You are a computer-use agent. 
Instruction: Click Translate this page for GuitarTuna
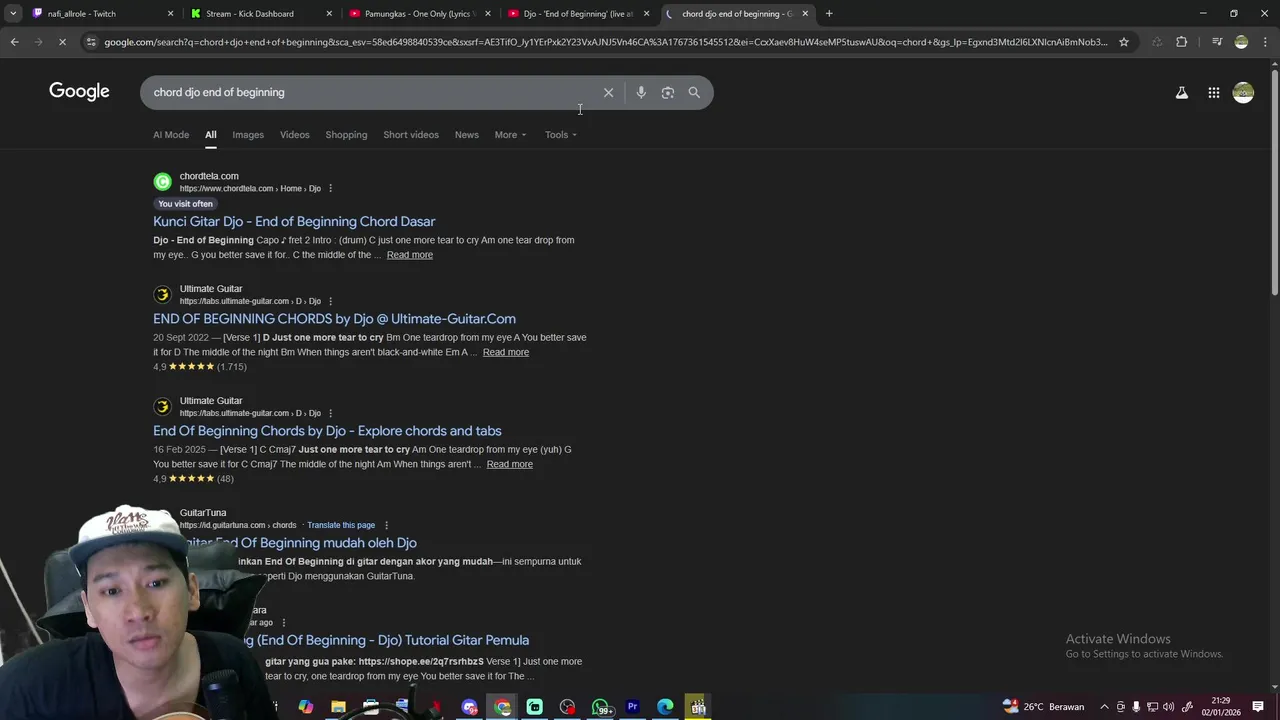341,525
